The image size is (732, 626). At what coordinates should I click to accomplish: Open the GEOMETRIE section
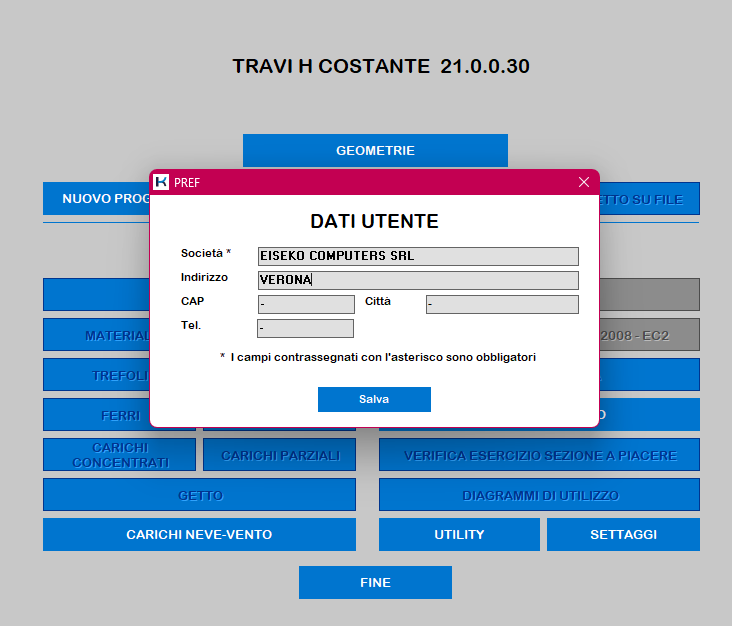point(375,151)
